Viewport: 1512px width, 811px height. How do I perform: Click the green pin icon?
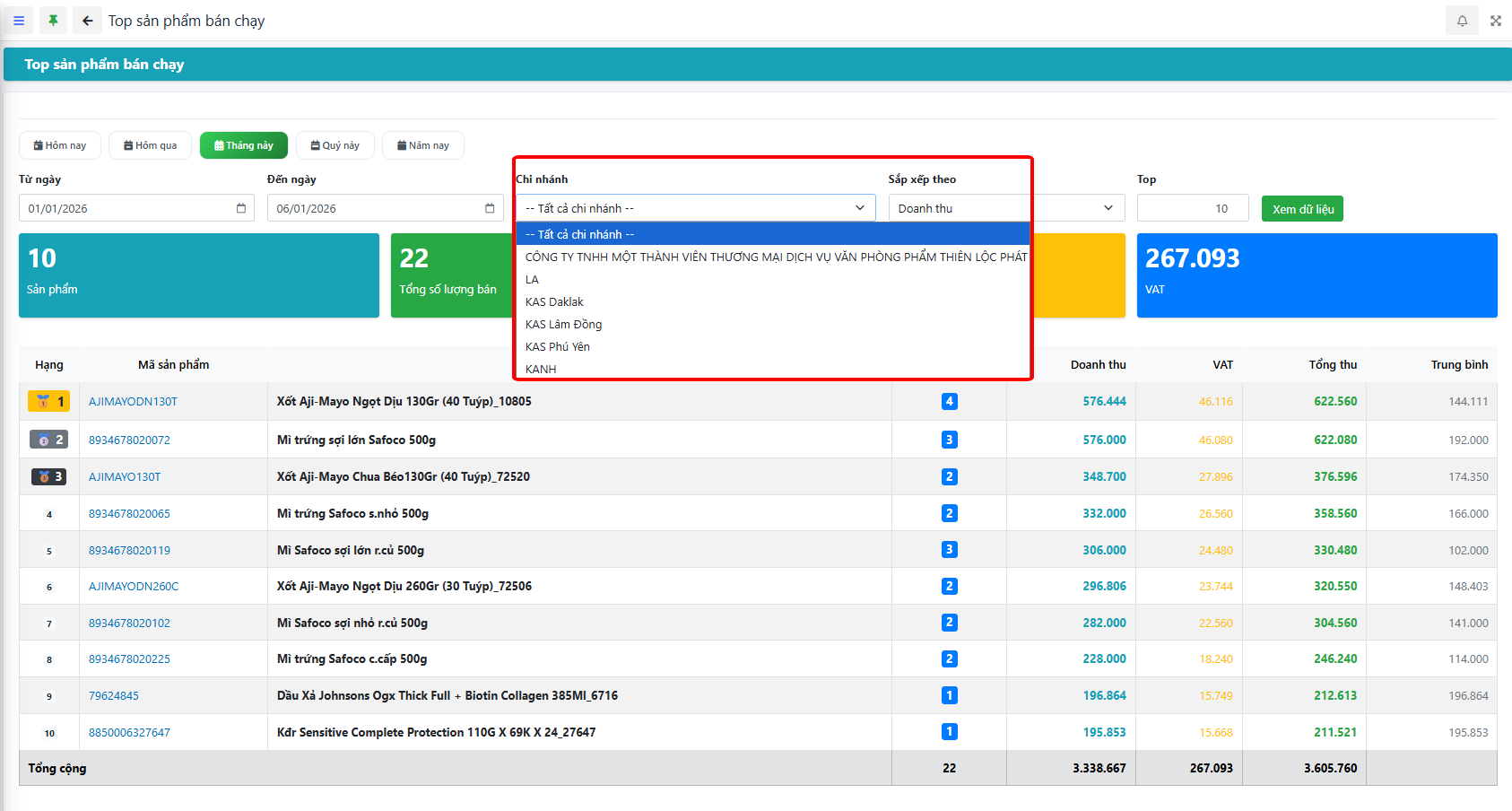click(x=53, y=21)
